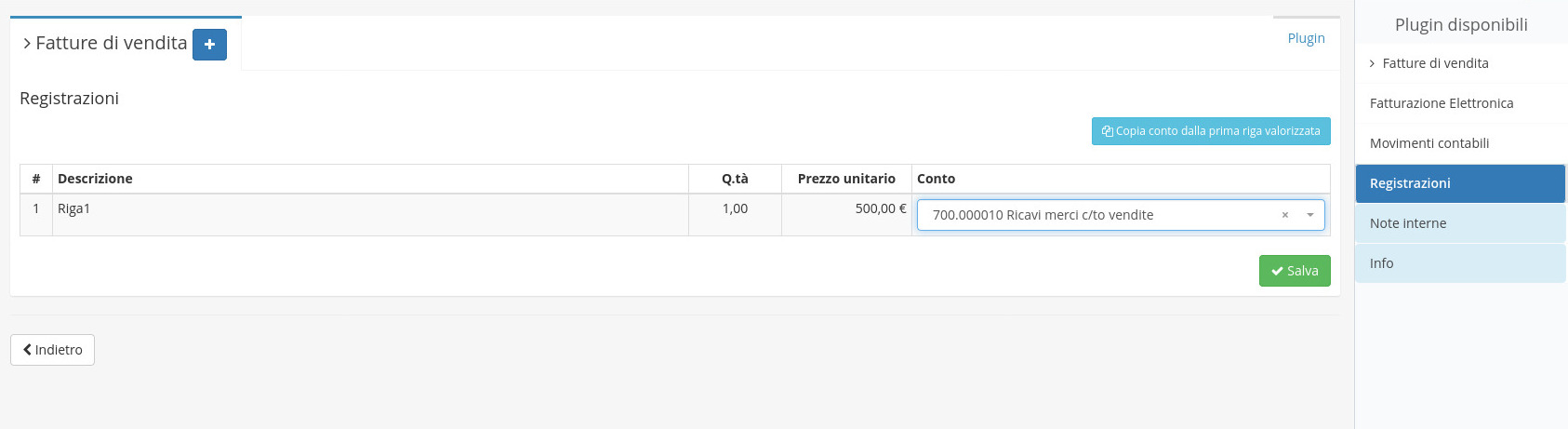The height and width of the screenshot is (429, 1568).
Task: Open the Plugin tab link
Action: pos(1306,38)
